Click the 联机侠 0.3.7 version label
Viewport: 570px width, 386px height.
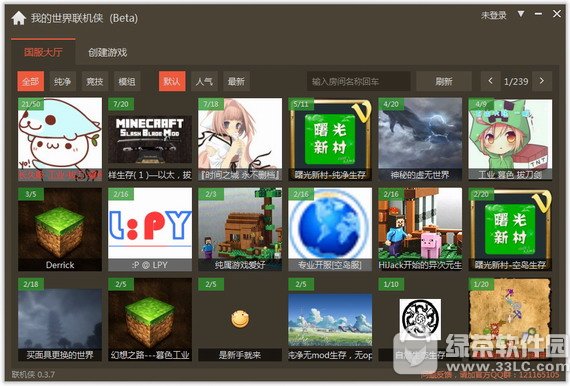[x=33, y=374]
